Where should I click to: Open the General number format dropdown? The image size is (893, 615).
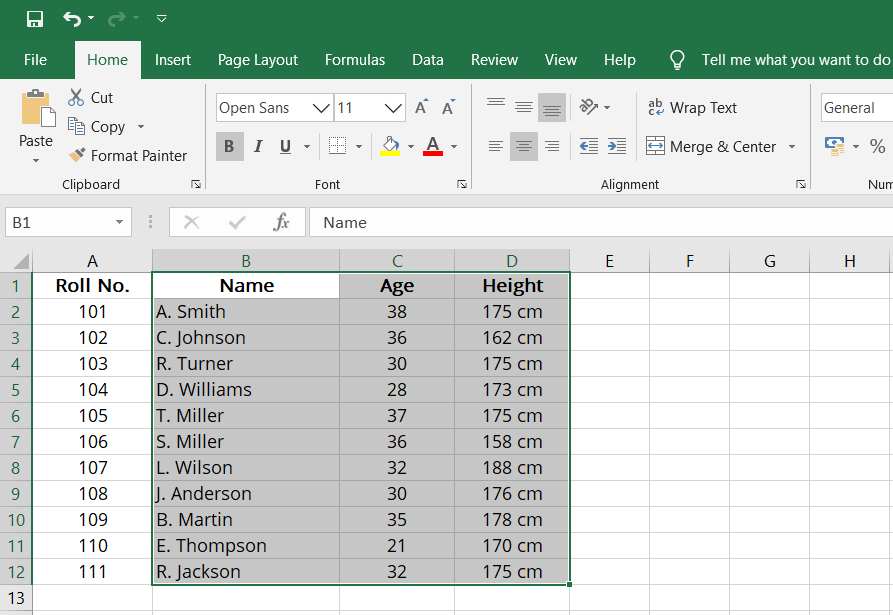pos(857,108)
